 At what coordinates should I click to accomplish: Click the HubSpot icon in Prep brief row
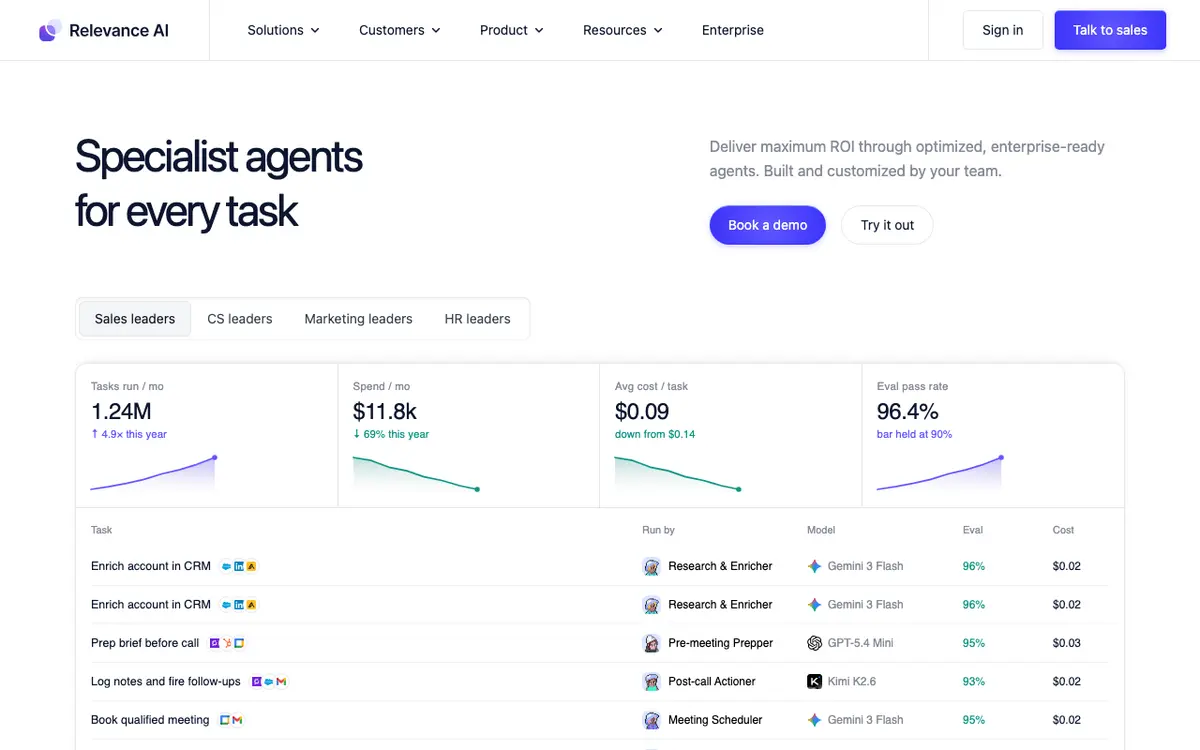pos(227,643)
